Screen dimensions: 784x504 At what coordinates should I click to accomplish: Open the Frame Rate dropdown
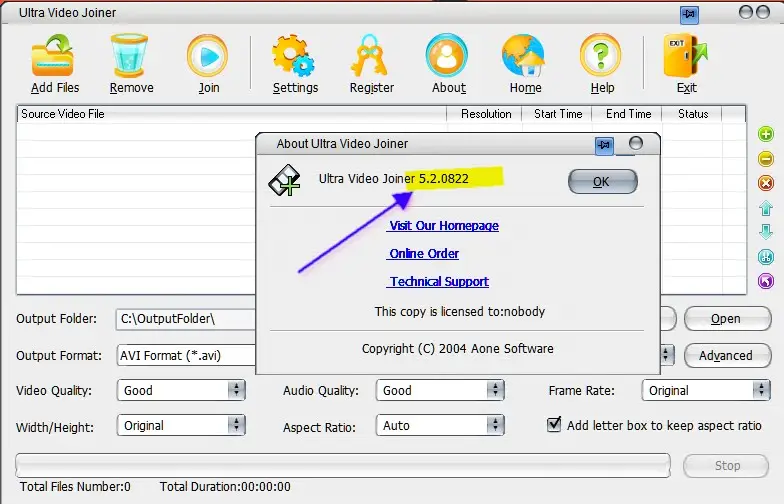point(706,390)
